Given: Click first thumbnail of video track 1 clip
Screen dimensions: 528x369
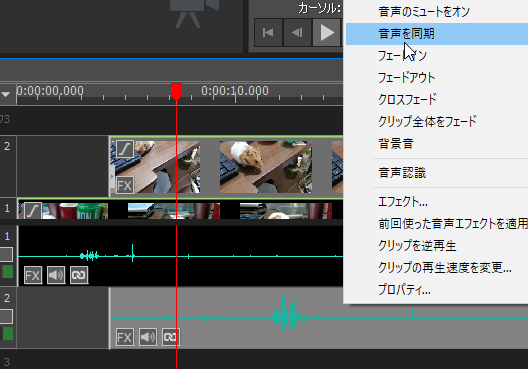Looking at the screenshot, I should pyautogui.click(x=64, y=211).
